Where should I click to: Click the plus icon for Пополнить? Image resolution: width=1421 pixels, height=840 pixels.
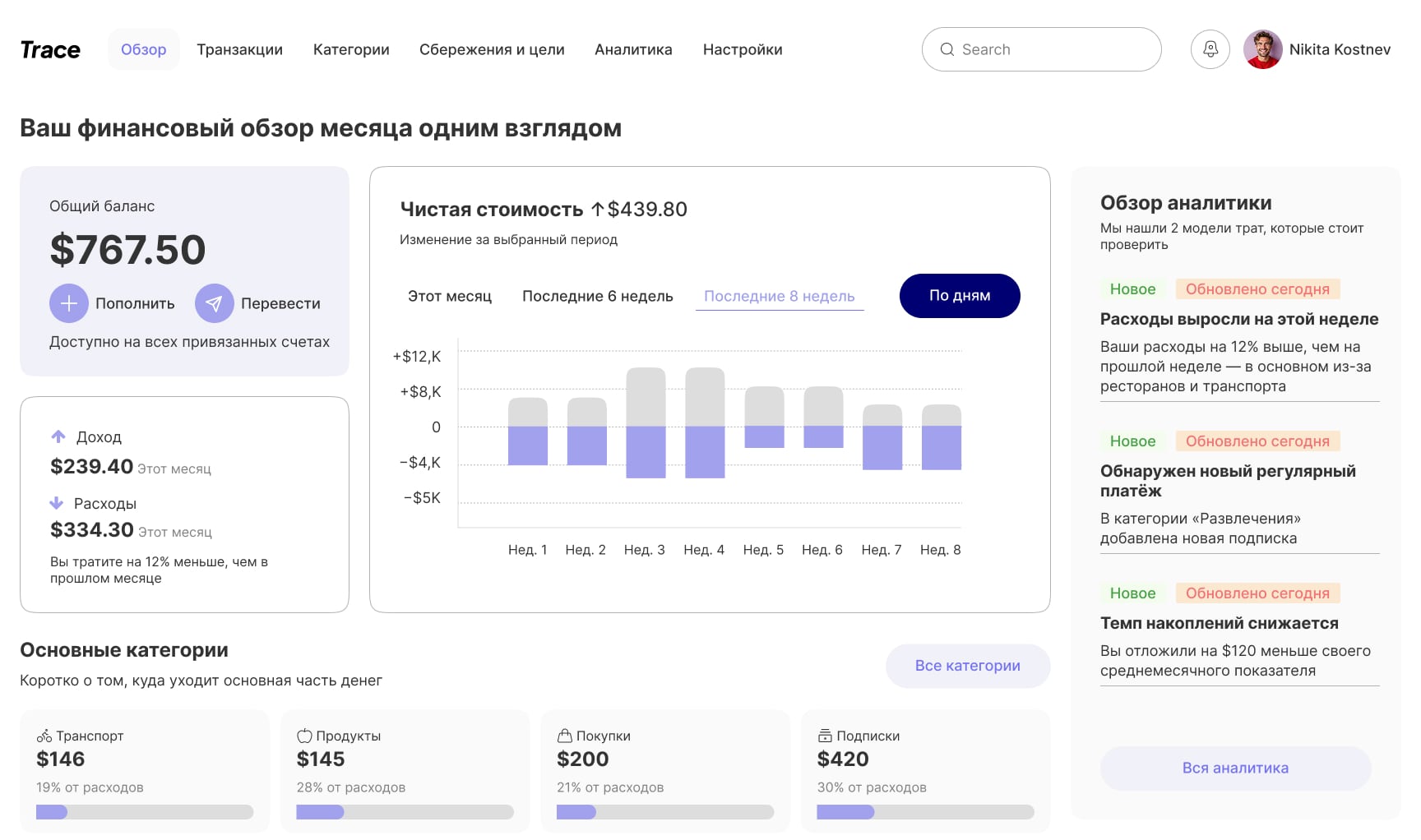(69, 303)
